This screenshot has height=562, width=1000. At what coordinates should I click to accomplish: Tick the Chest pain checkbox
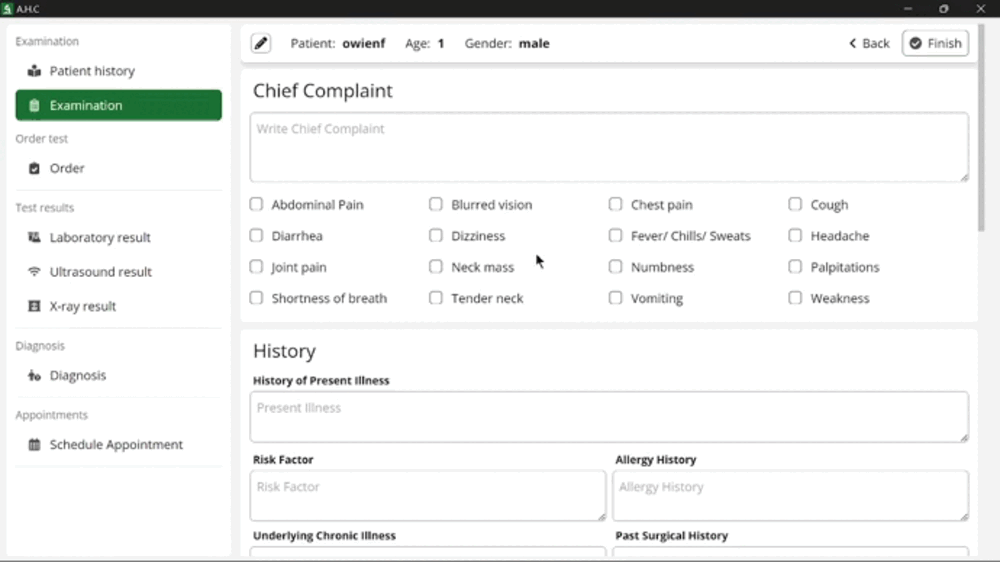coord(616,204)
